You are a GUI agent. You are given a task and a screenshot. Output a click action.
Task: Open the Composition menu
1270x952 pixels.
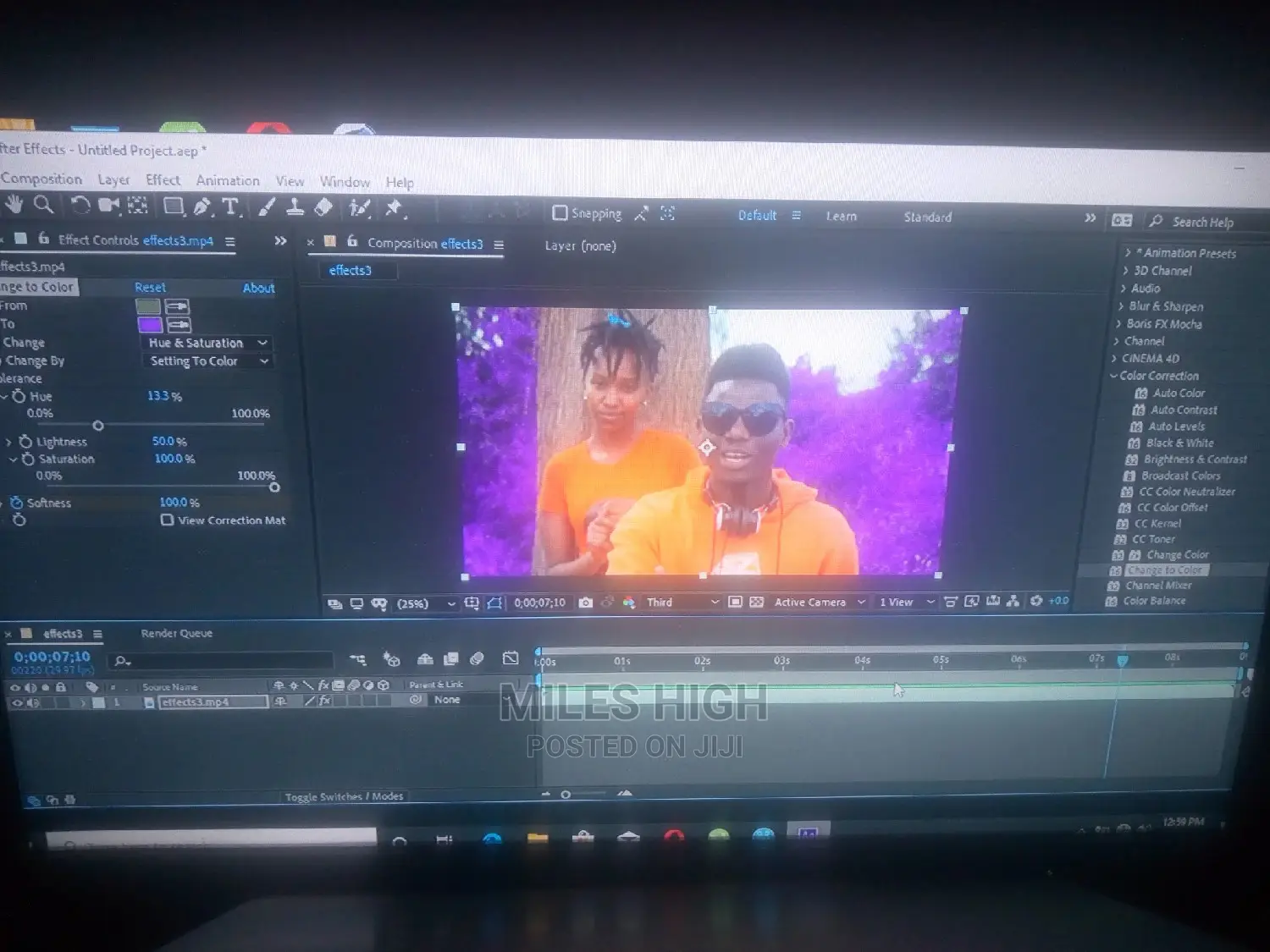coord(41,179)
